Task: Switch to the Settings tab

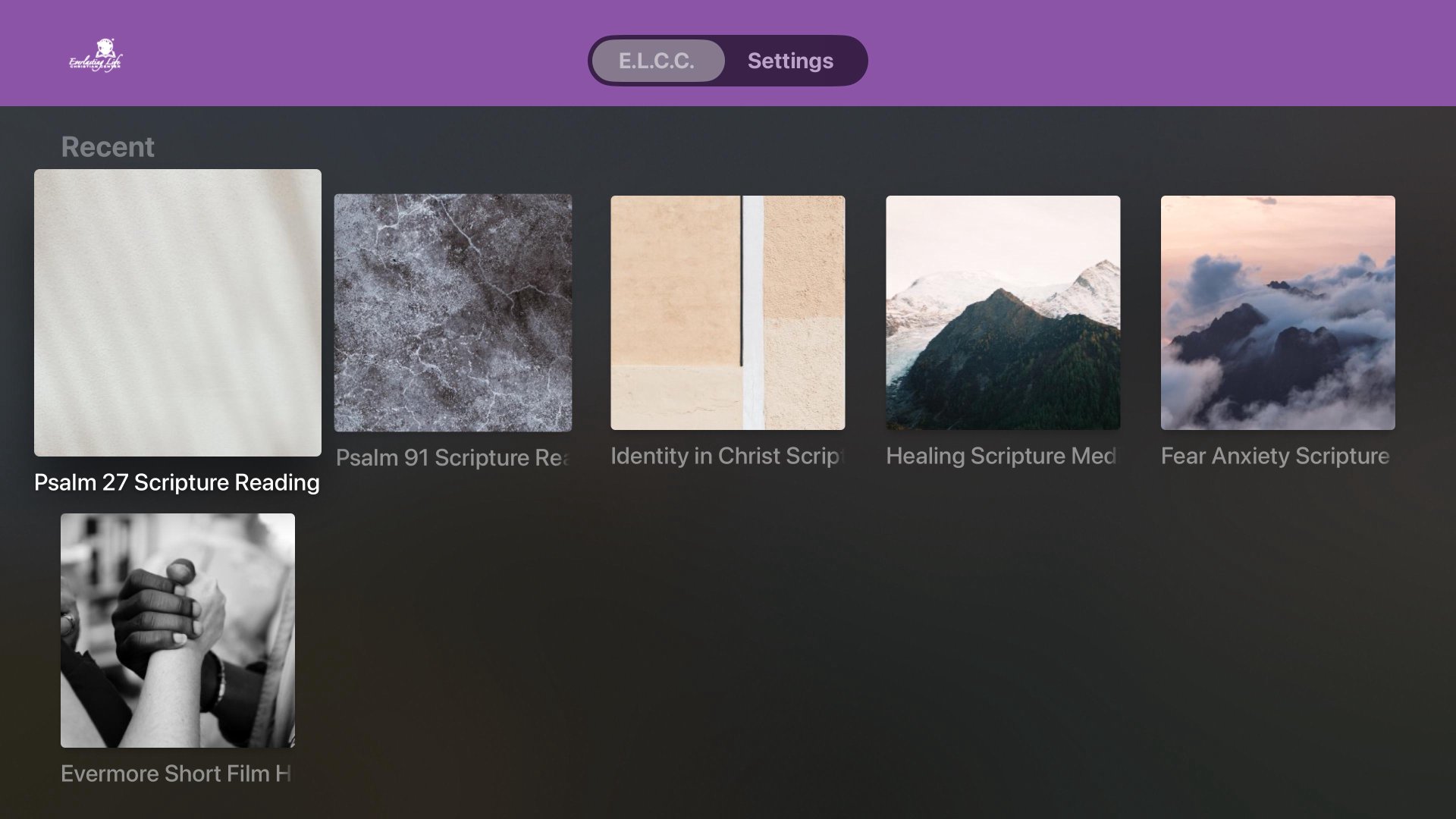Action: (790, 61)
